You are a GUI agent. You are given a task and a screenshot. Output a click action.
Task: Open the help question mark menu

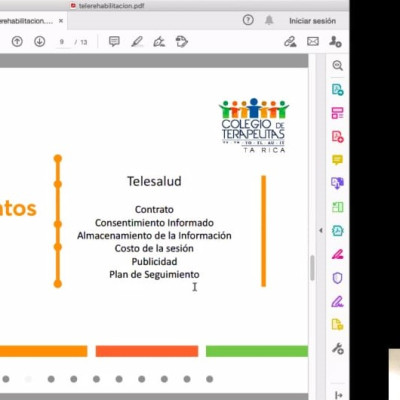(248, 20)
